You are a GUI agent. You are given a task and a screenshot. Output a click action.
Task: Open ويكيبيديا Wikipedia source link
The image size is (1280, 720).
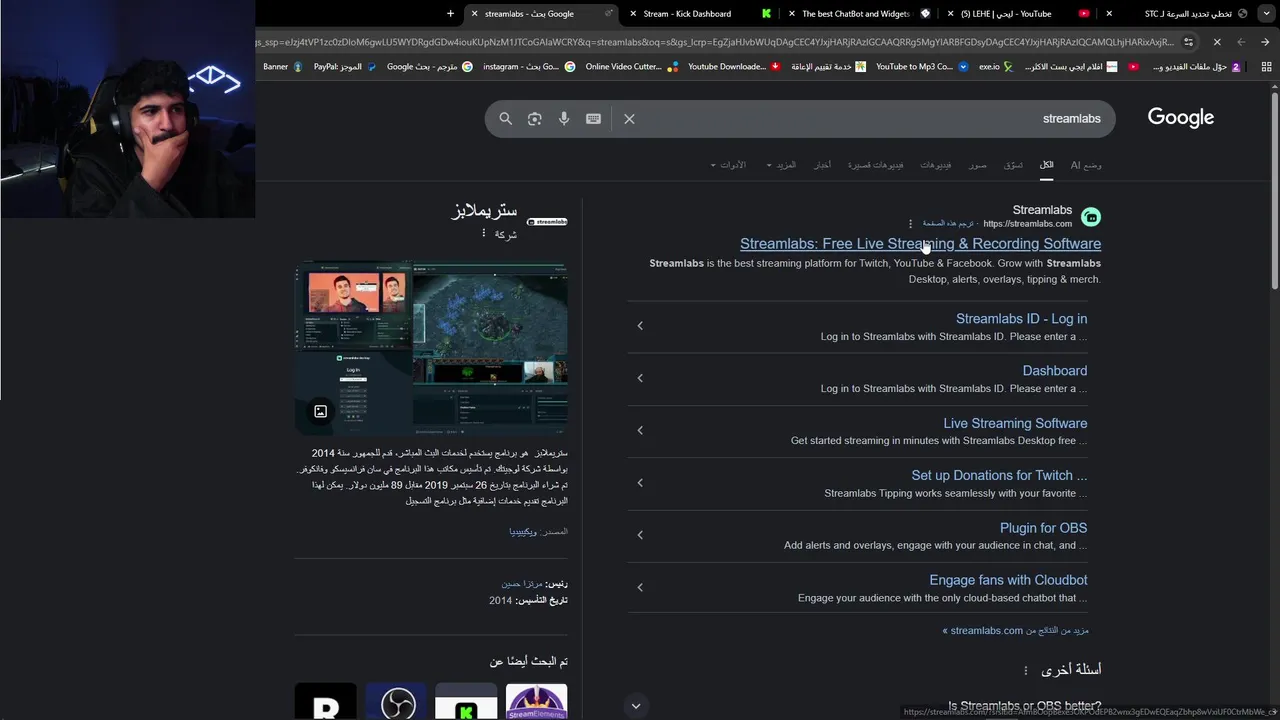click(523, 532)
